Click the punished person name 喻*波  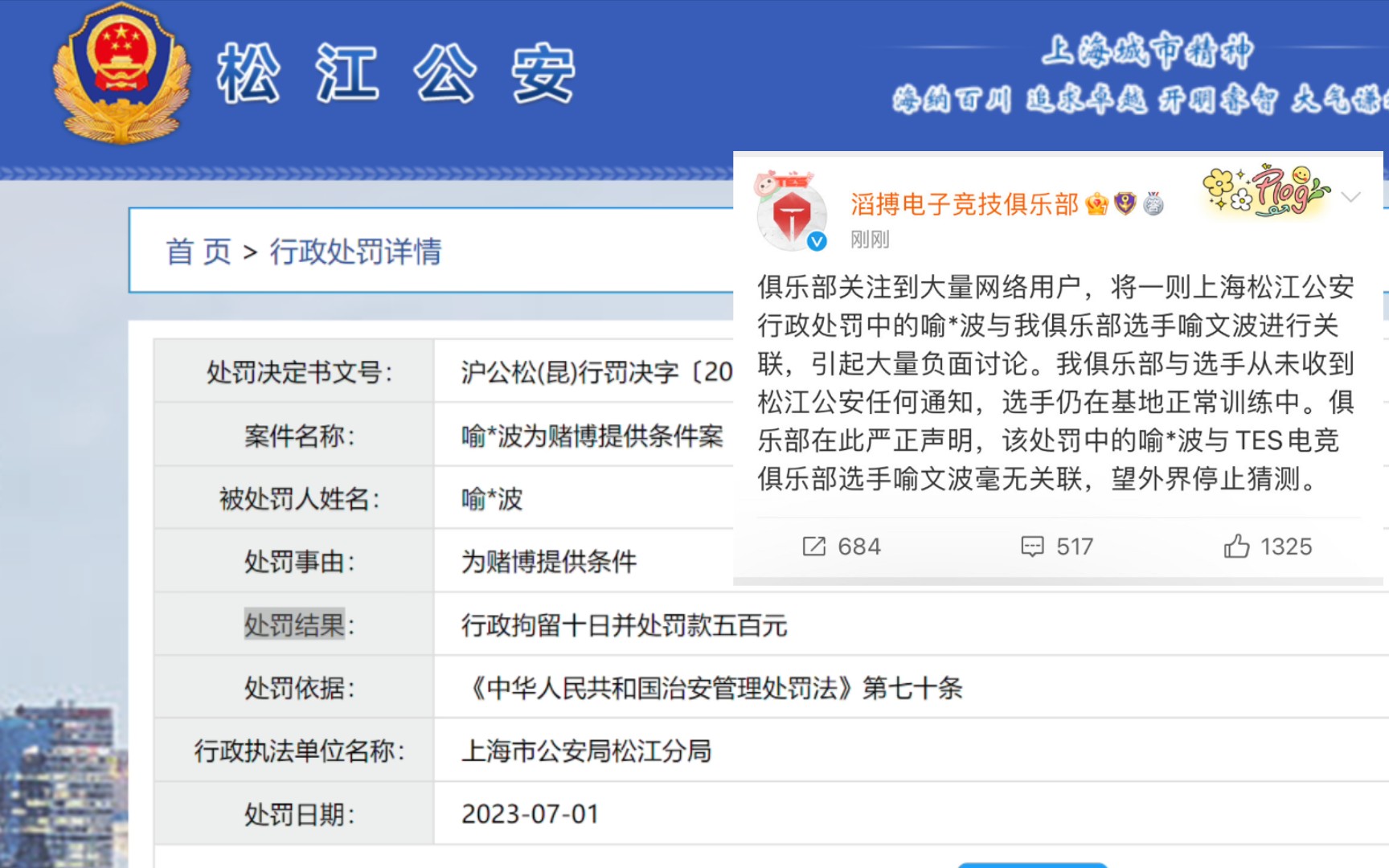(x=492, y=499)
